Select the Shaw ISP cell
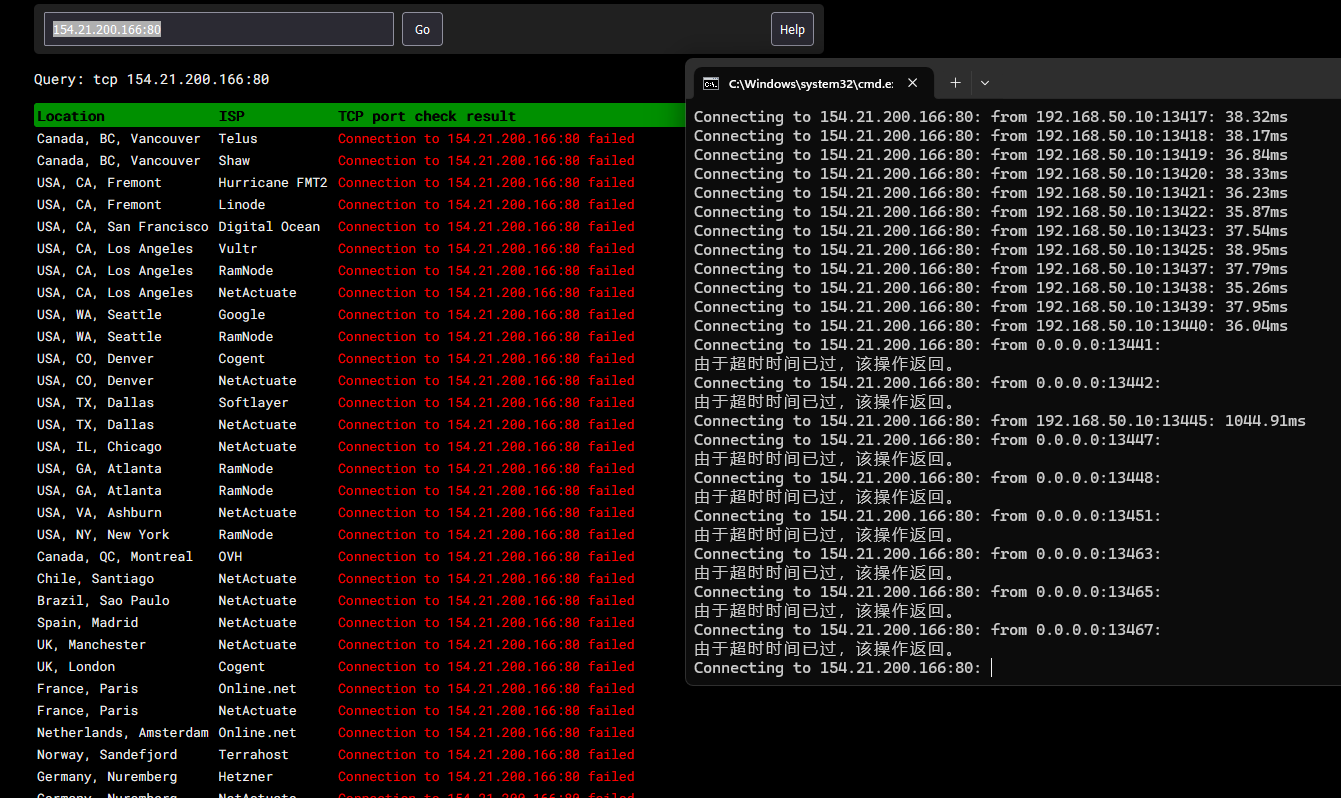This screenshot has width=1341, height=798. [234, 161]
